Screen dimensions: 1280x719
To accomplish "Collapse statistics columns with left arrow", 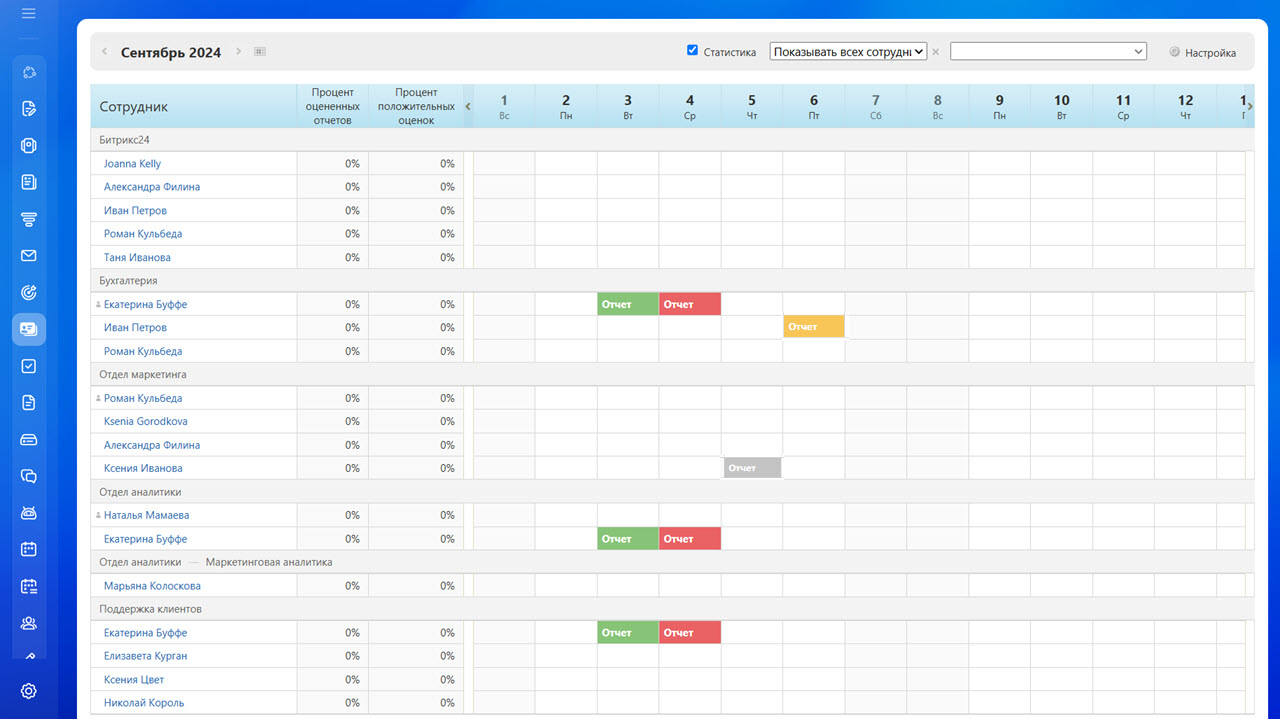I will click(x=468, y=107).
